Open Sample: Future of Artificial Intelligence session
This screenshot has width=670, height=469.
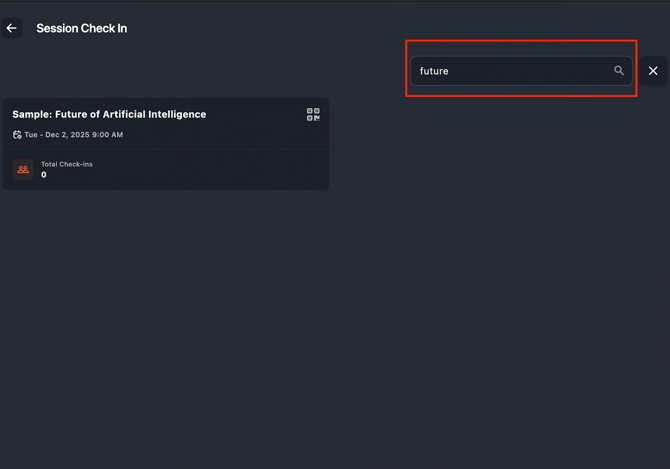click(x=109, y=114)
